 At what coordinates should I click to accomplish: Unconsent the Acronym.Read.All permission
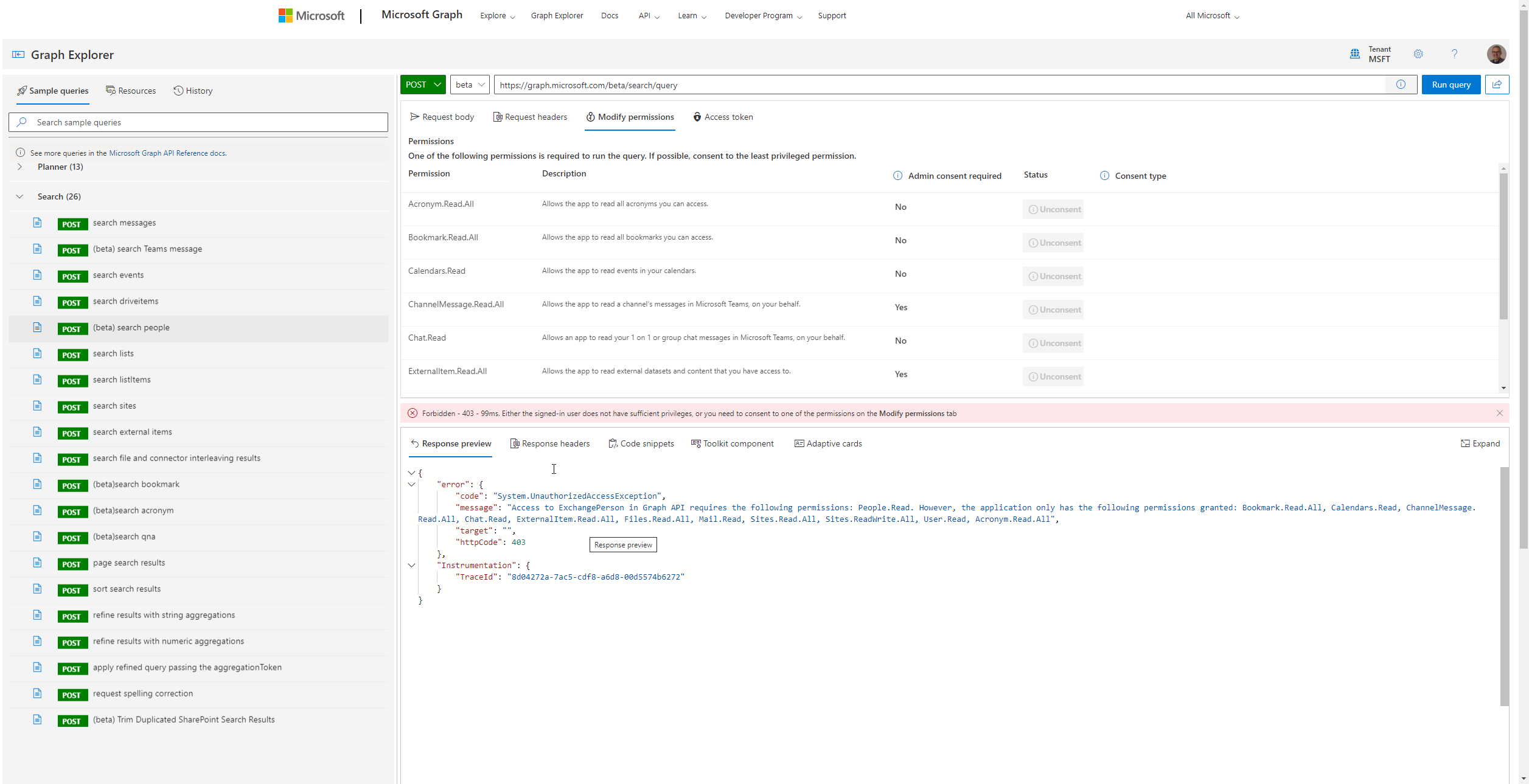(x=1053, y=209)
